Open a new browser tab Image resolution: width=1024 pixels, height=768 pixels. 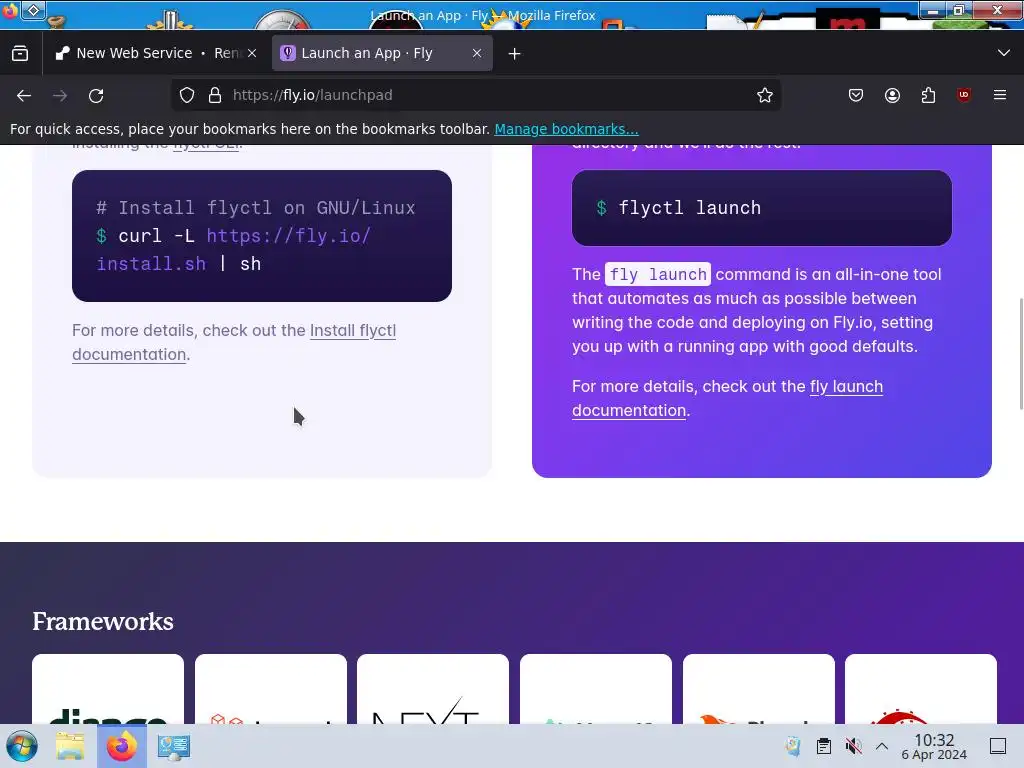coord(515,54)
